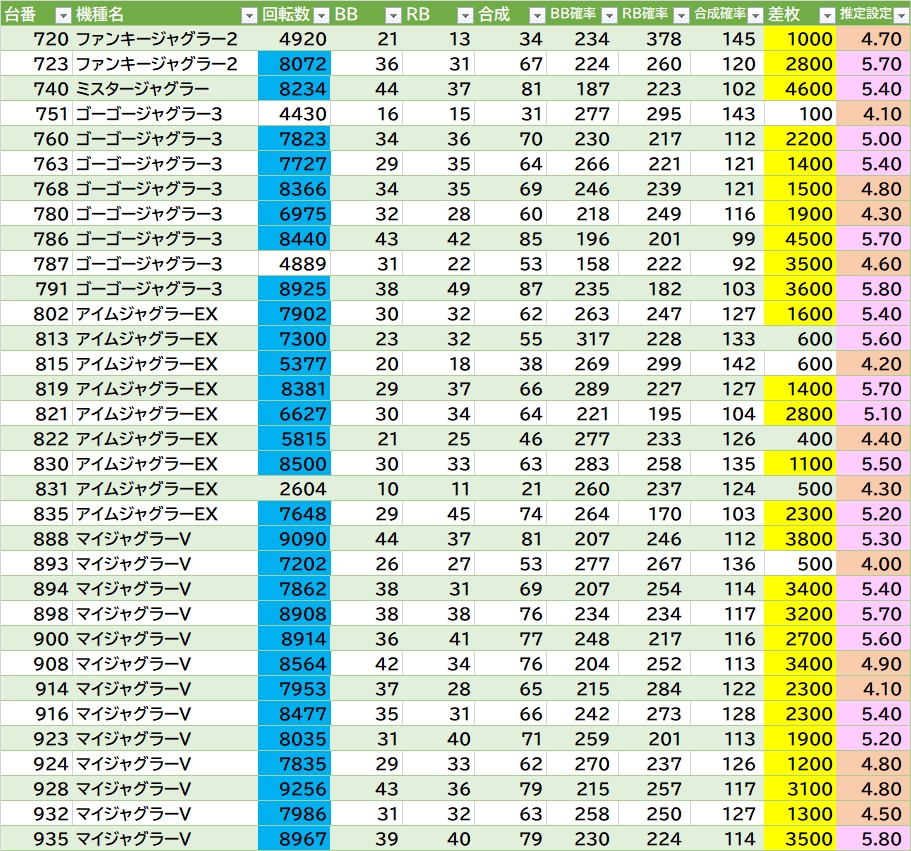Select spin count cell 8381

point(295,389)
